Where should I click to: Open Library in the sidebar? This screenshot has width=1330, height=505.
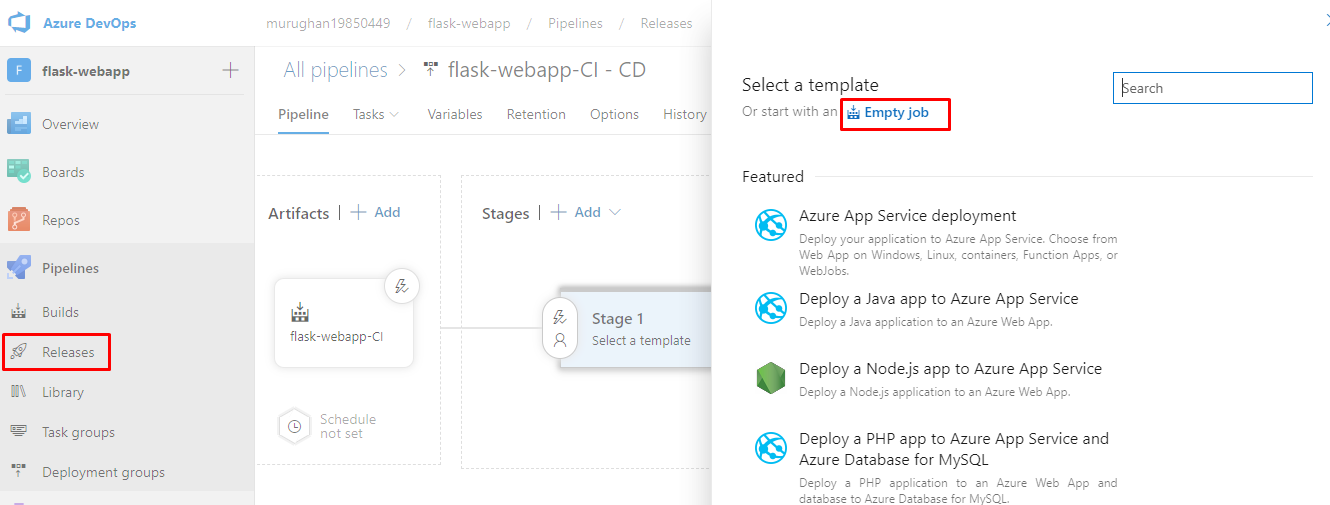point(63,392)
